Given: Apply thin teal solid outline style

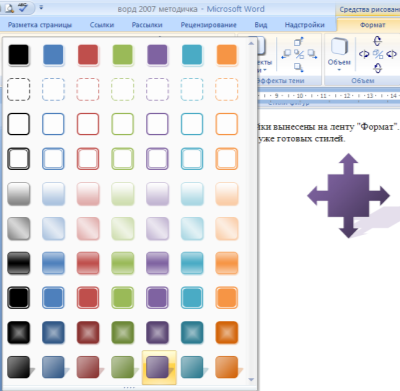Looking at the screenshot, I should pos(192,124).
